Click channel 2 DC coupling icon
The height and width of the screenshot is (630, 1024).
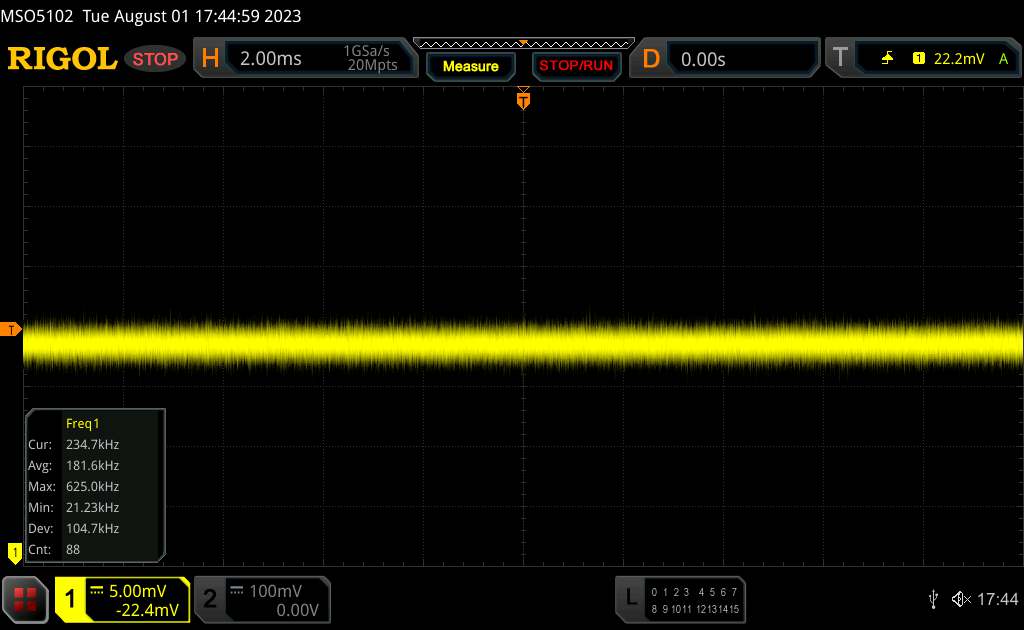click(237, 590)
